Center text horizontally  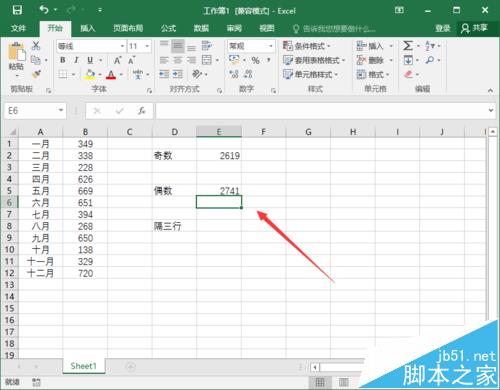[178, 60]
